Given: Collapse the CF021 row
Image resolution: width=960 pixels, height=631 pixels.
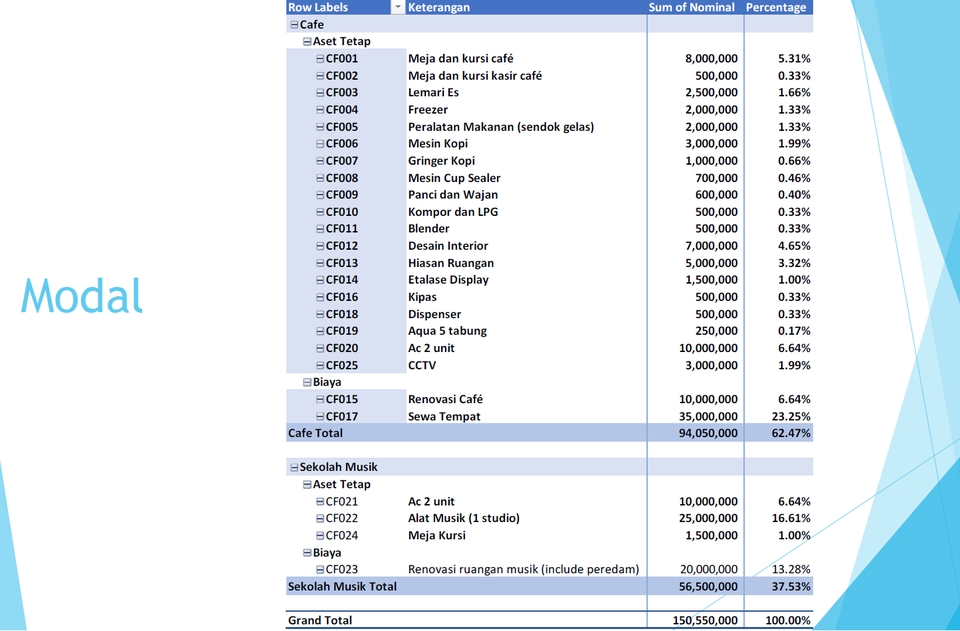Looking at the screenshot, I should (x=320, y=502).
